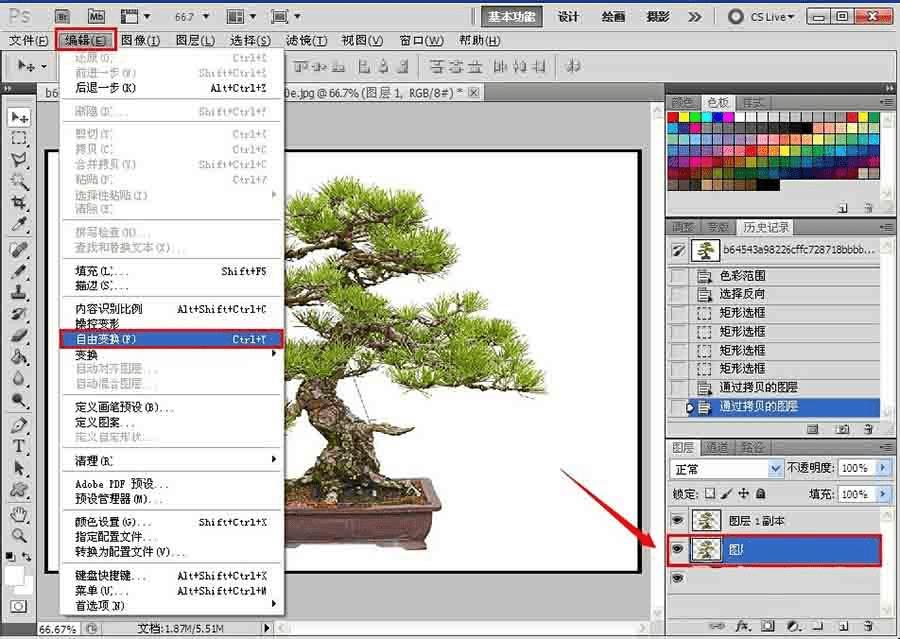Select the Custom Shape tool

[19, 490]
